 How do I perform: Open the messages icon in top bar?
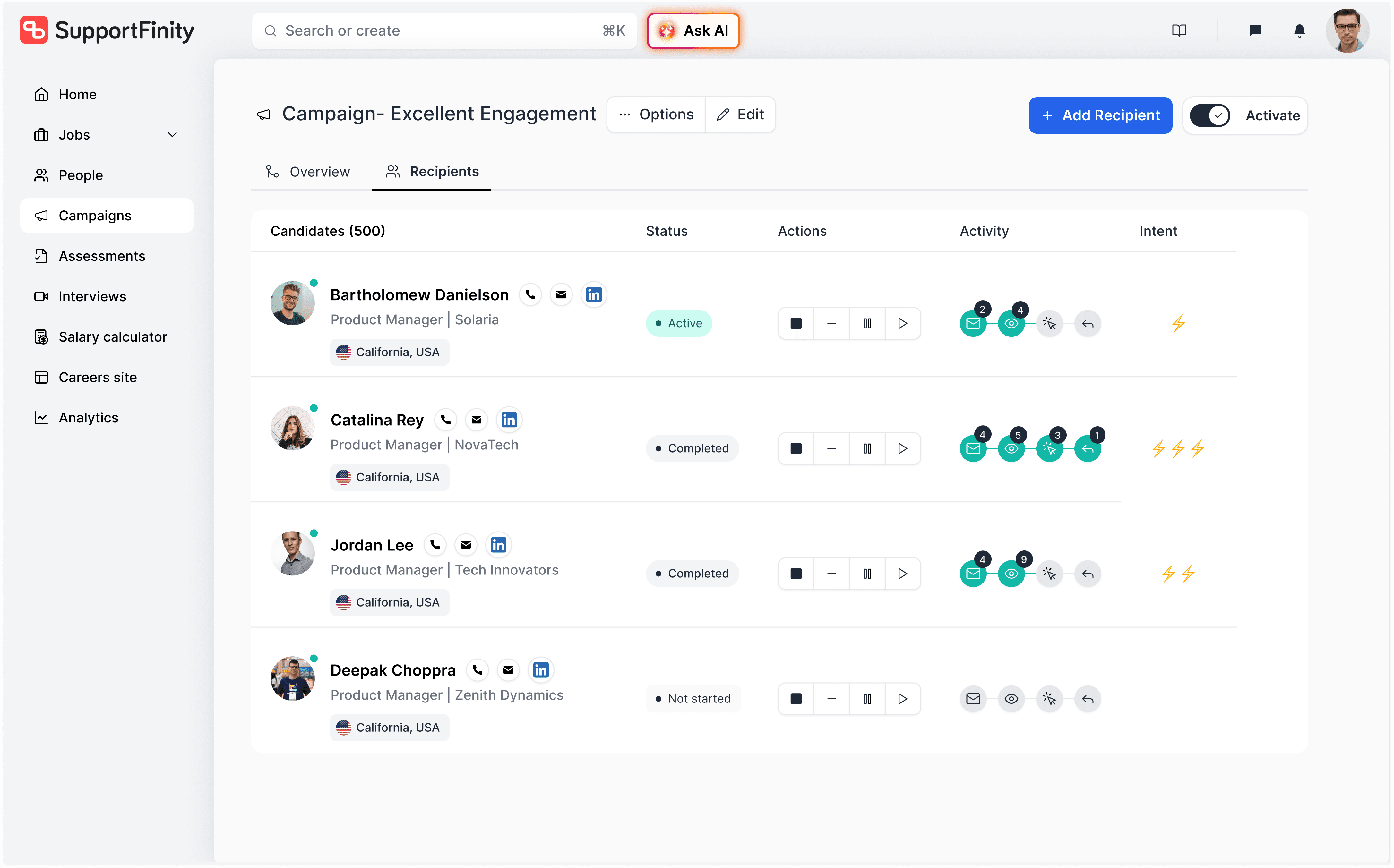[x=1255, y=30]
